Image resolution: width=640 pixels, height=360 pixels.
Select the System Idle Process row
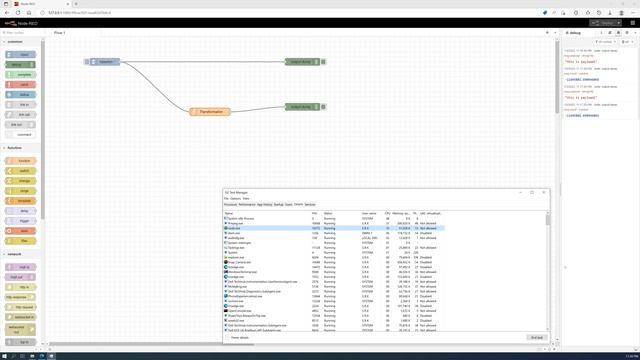click(333, 218)
